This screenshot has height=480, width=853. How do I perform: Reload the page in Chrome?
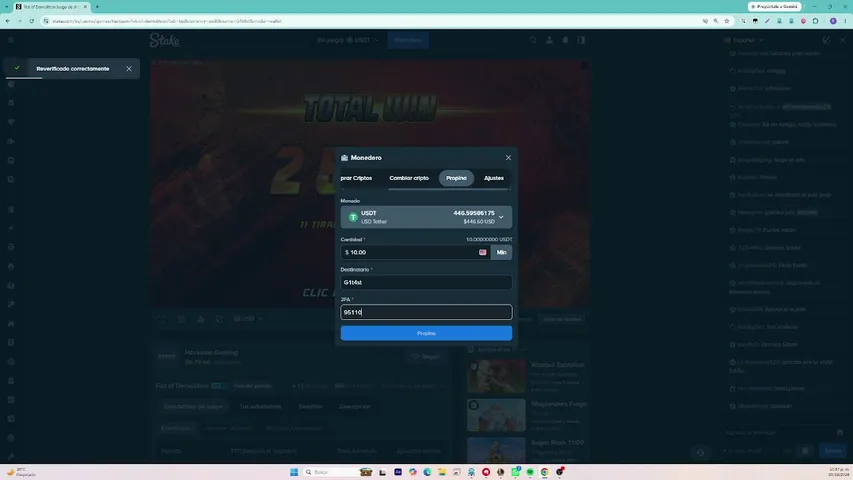point(32,21)
